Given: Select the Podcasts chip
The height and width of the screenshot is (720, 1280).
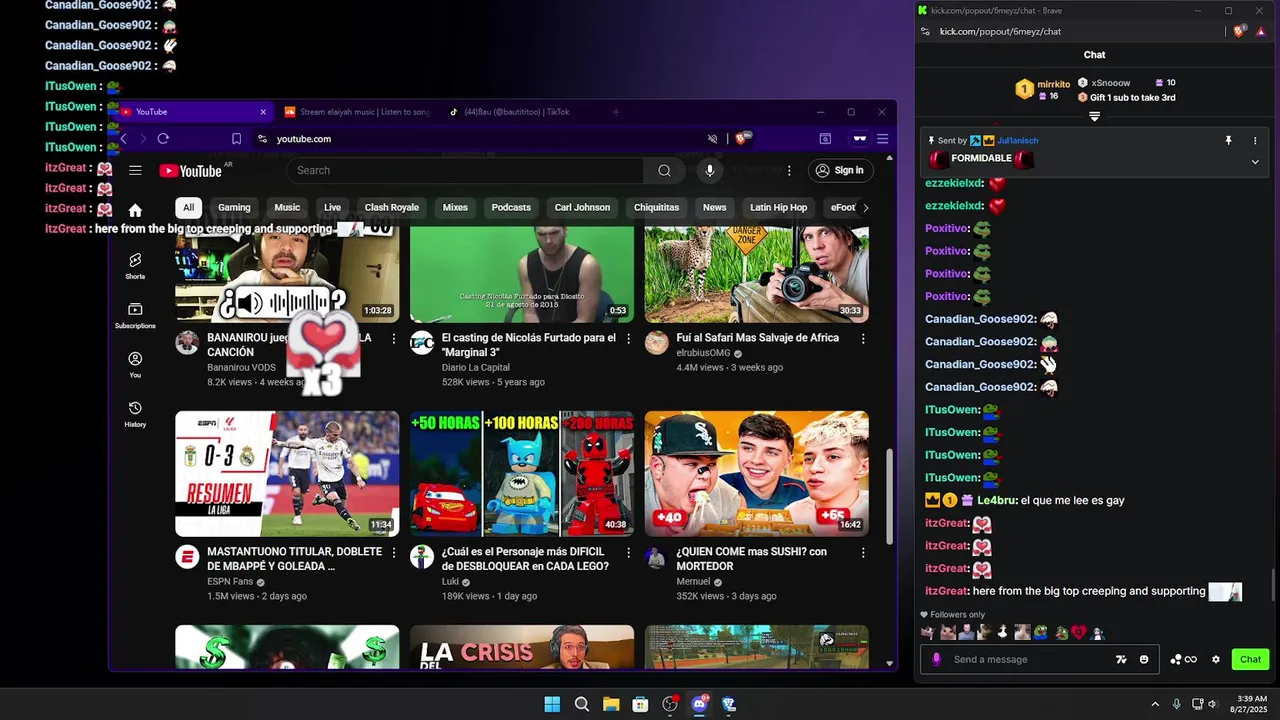Looking at the screenshot, I should (511, 207).
